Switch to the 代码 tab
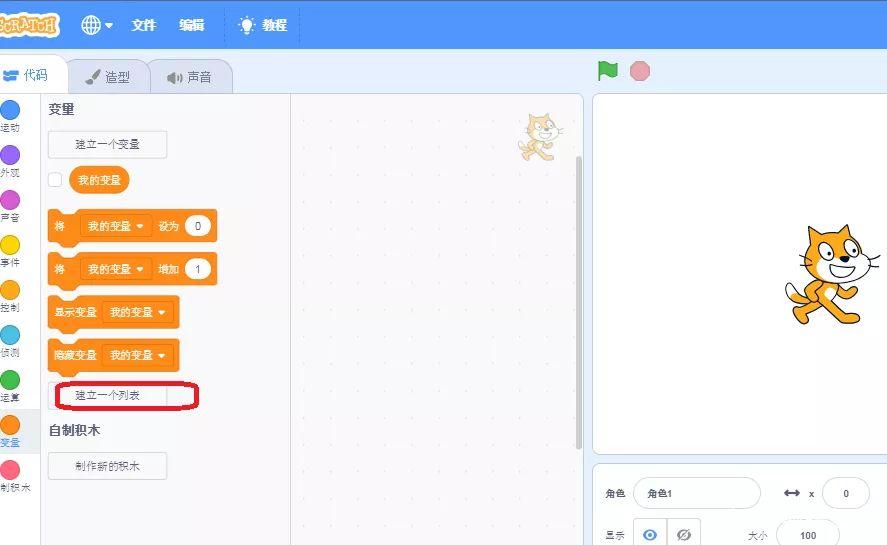Viewport: 887px width, 545px height. [33, 75]
